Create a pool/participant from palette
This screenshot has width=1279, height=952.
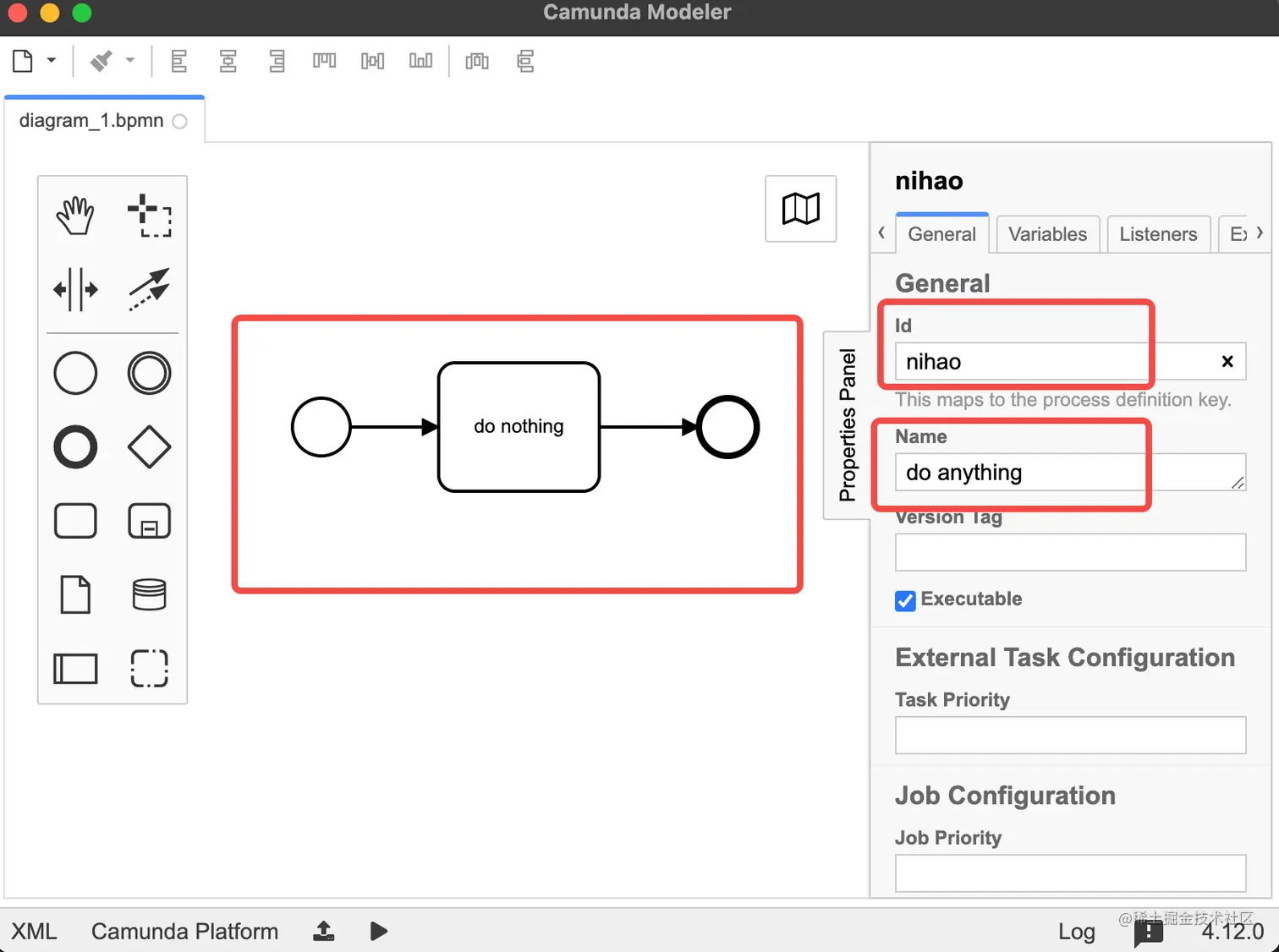coord(75,668)
